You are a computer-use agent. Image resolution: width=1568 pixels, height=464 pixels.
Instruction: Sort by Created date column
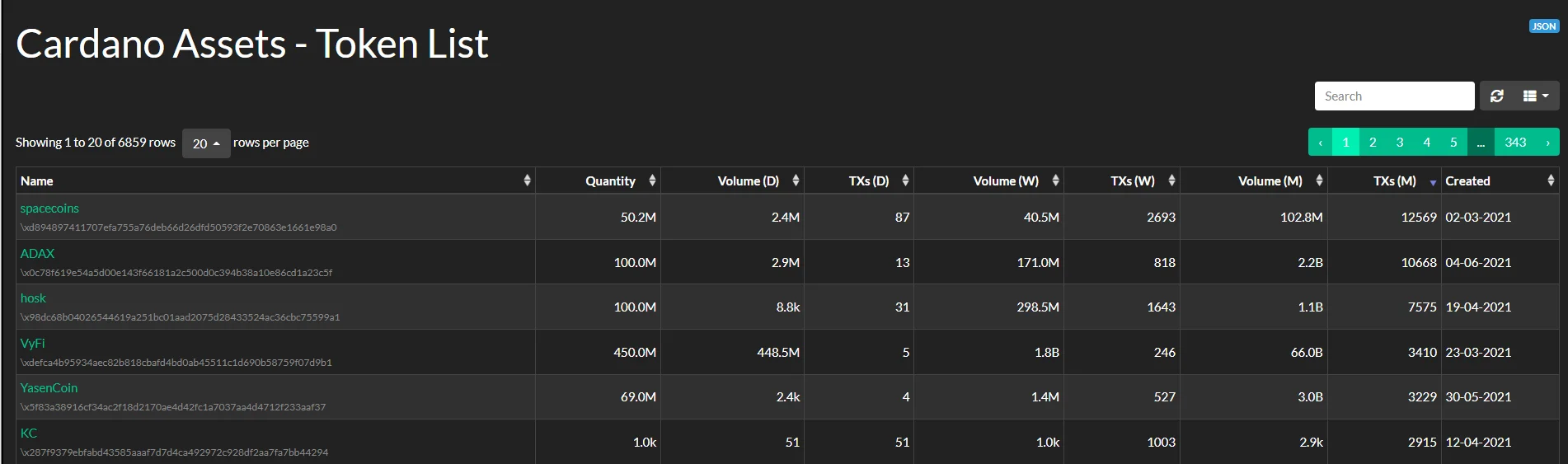pyautogui.click(x=1551, y=180)
